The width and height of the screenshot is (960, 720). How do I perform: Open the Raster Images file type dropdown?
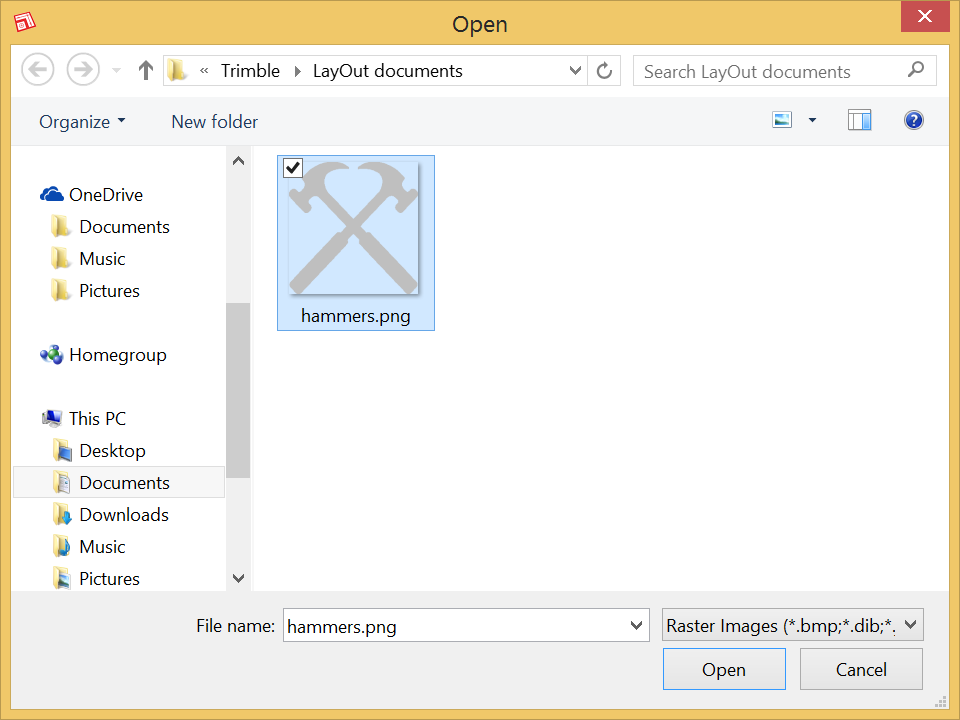792,624
